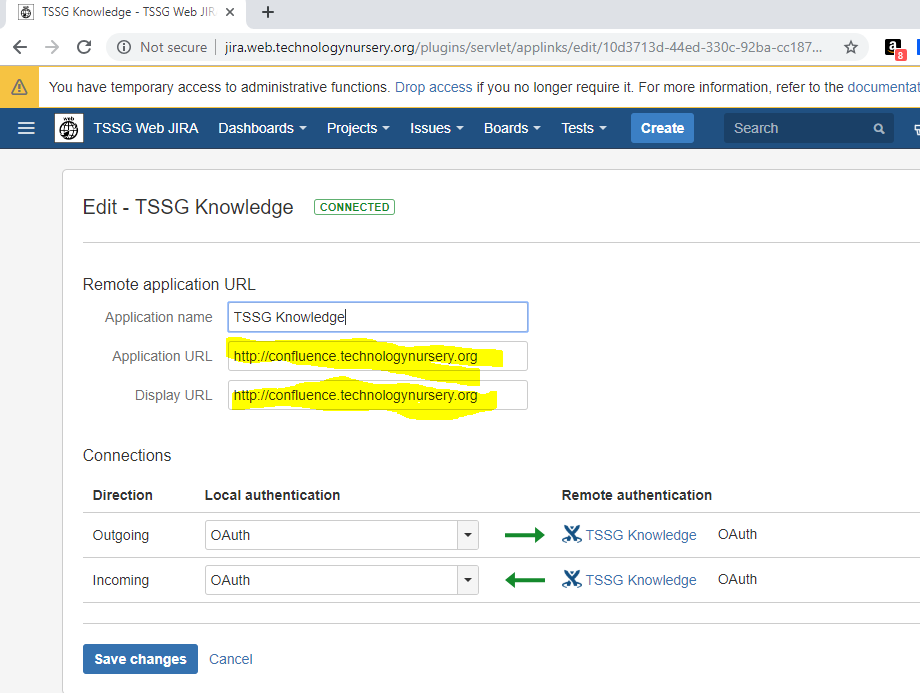Screen dimensions: 920x693
Task: Edit the Application URL field
Action: (x=378, y=356)
